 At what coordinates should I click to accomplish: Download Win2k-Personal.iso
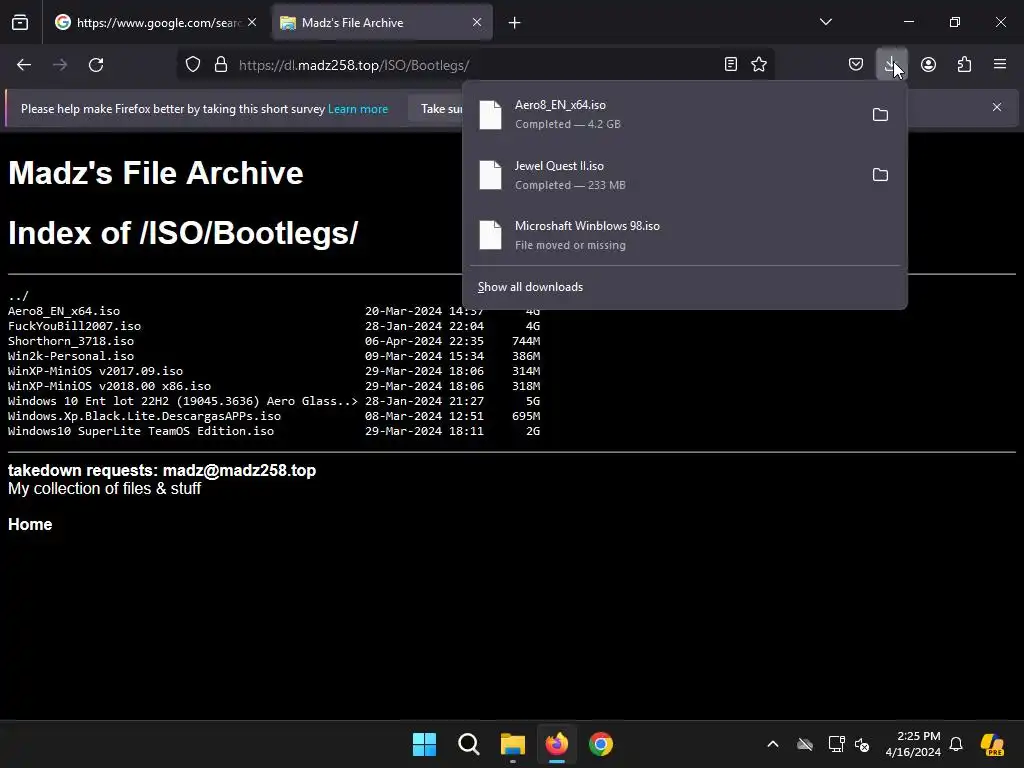tap(71, 356)
